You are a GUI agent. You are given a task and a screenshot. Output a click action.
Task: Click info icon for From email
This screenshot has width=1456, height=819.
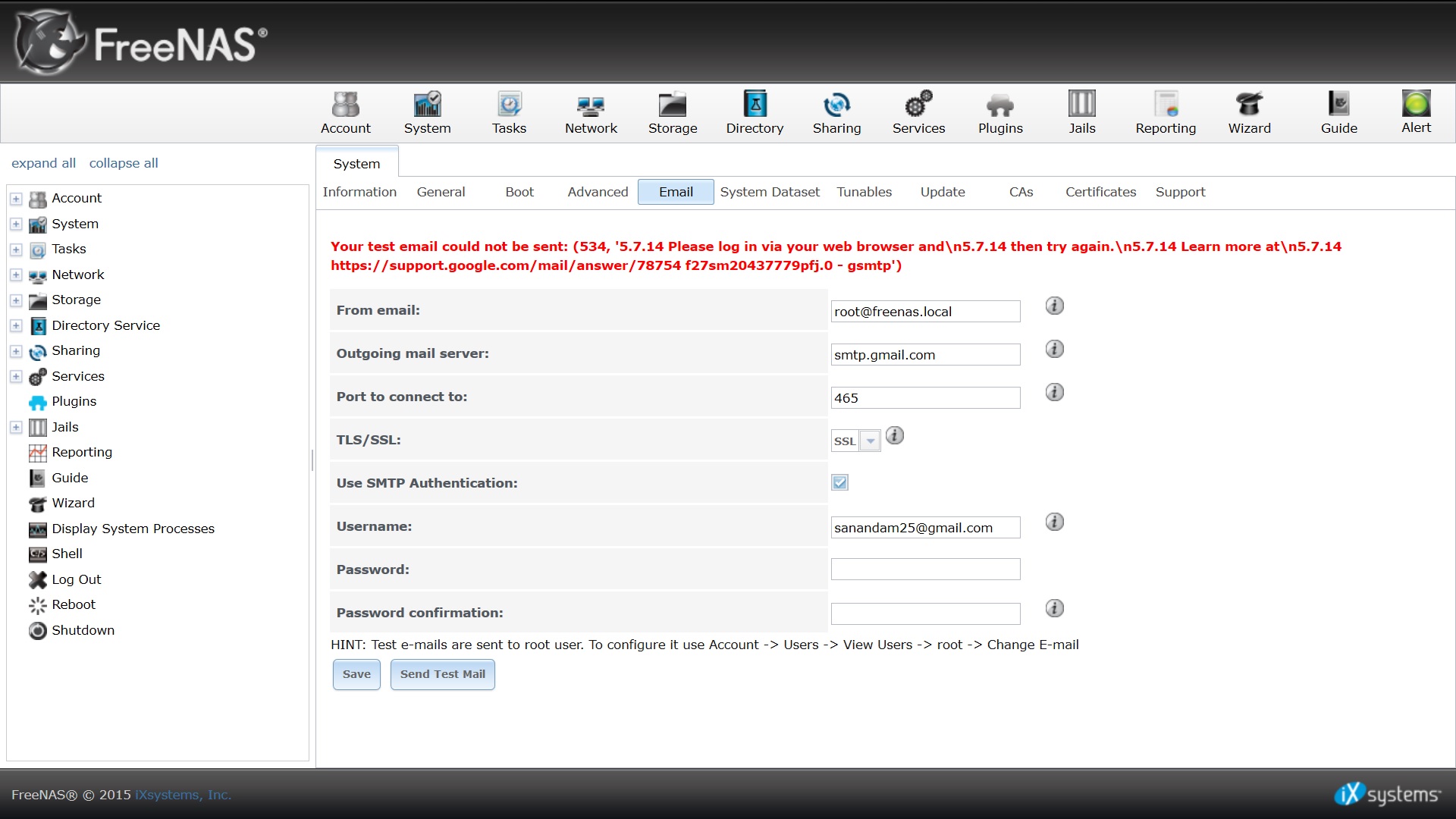(x=1054, y=306)
